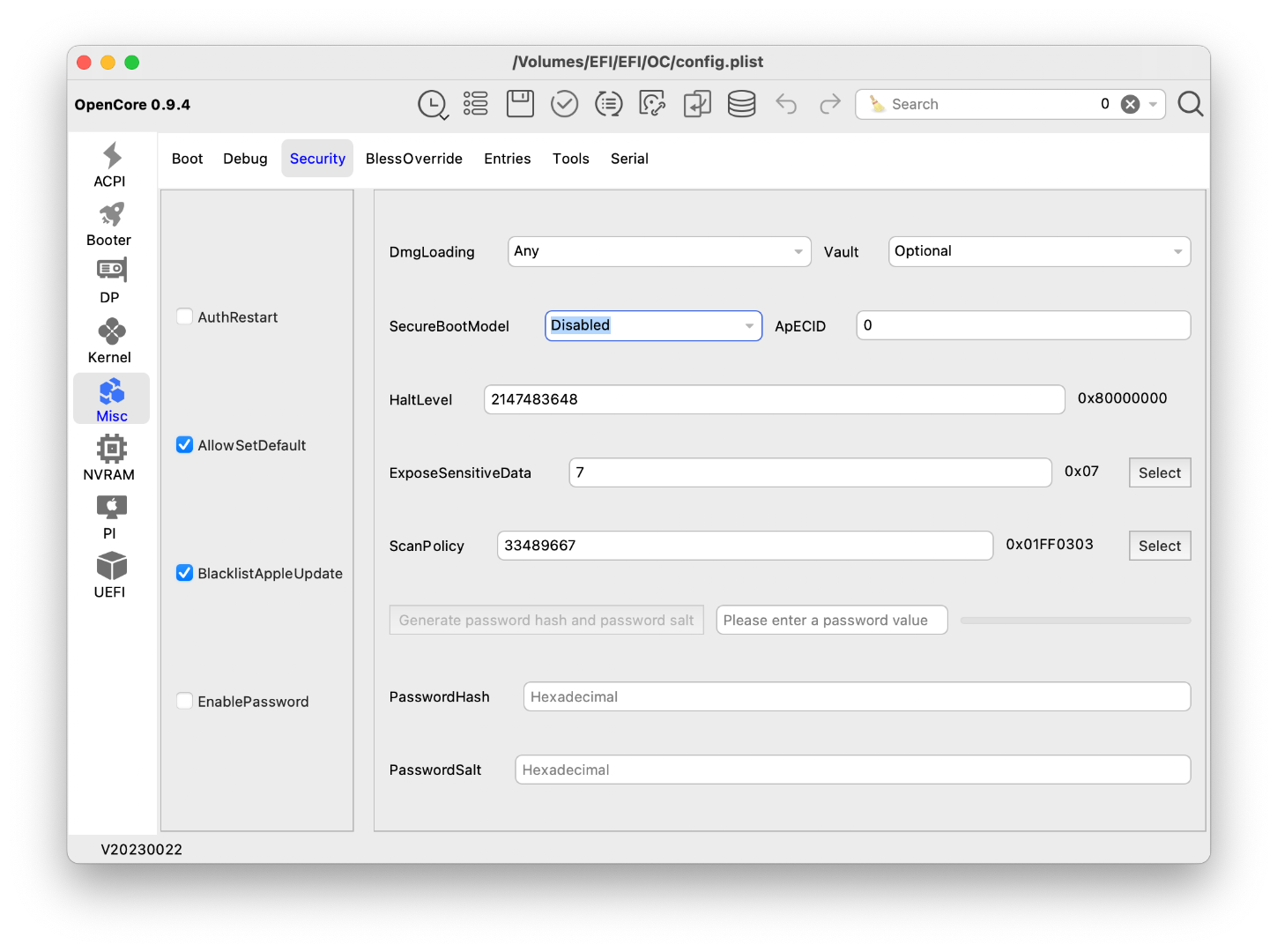The width and height of the screenshot is (1277, 952).
Task: Open the Booter section
Action: click(110, 224)
